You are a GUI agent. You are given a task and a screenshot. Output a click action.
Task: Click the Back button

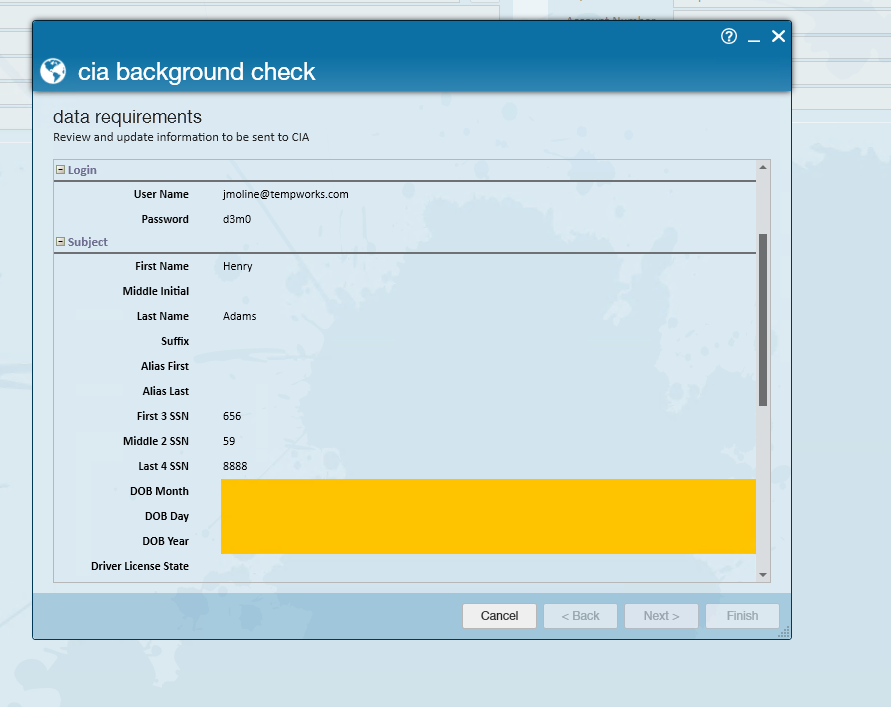tap(580, 615)
